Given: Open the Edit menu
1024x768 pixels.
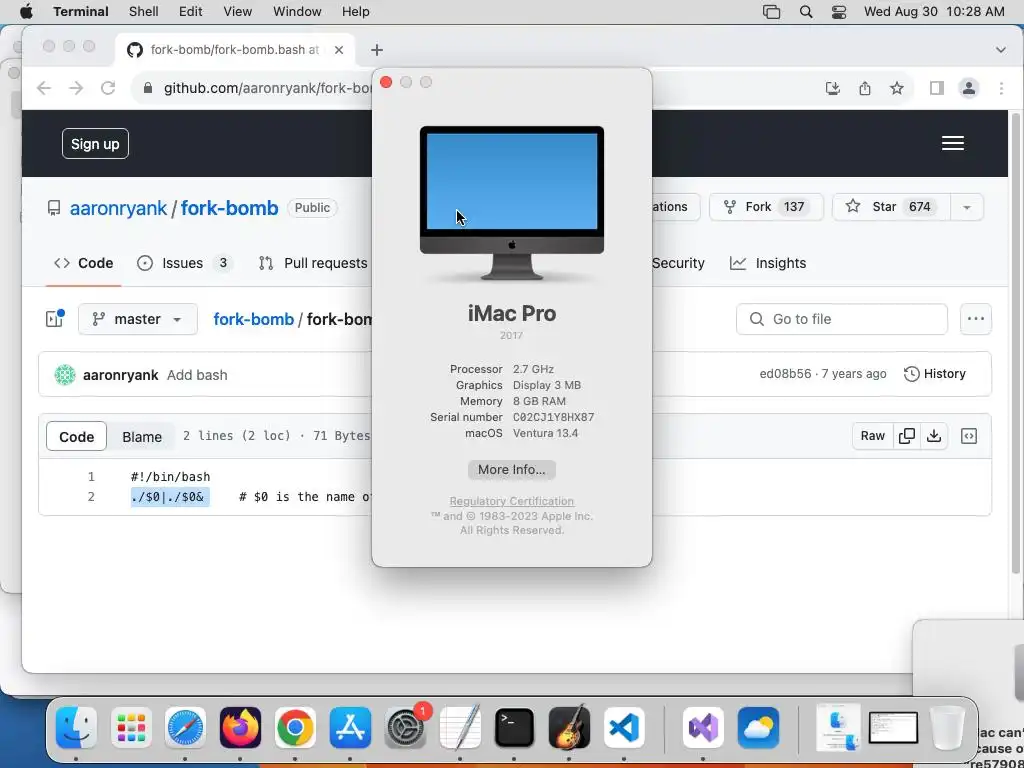Looking at the screenshot, I should click(x=191, y=12).
